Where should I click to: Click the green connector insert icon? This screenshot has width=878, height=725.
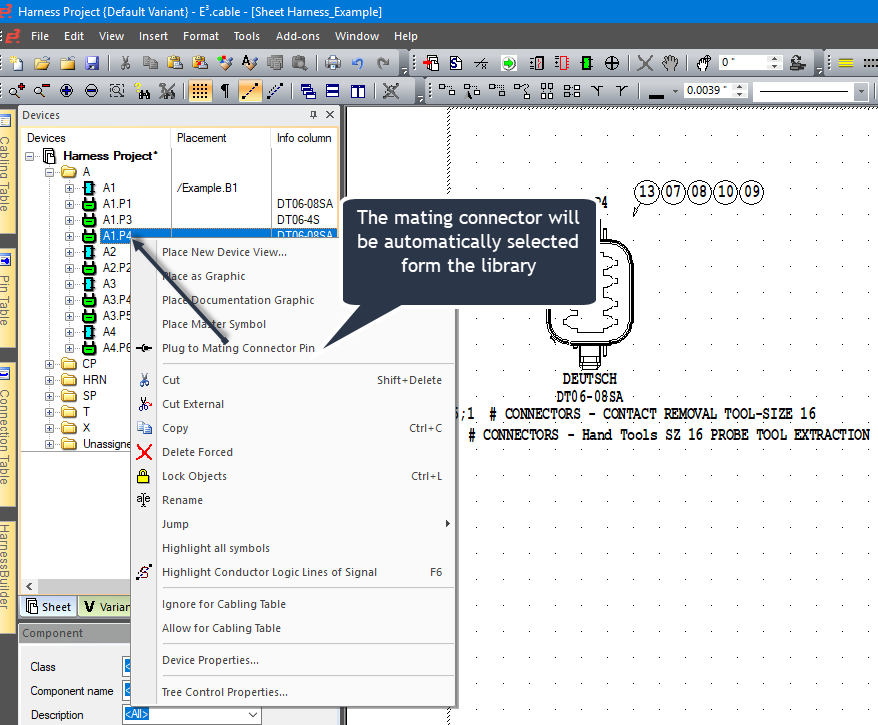tap(587, 63)
